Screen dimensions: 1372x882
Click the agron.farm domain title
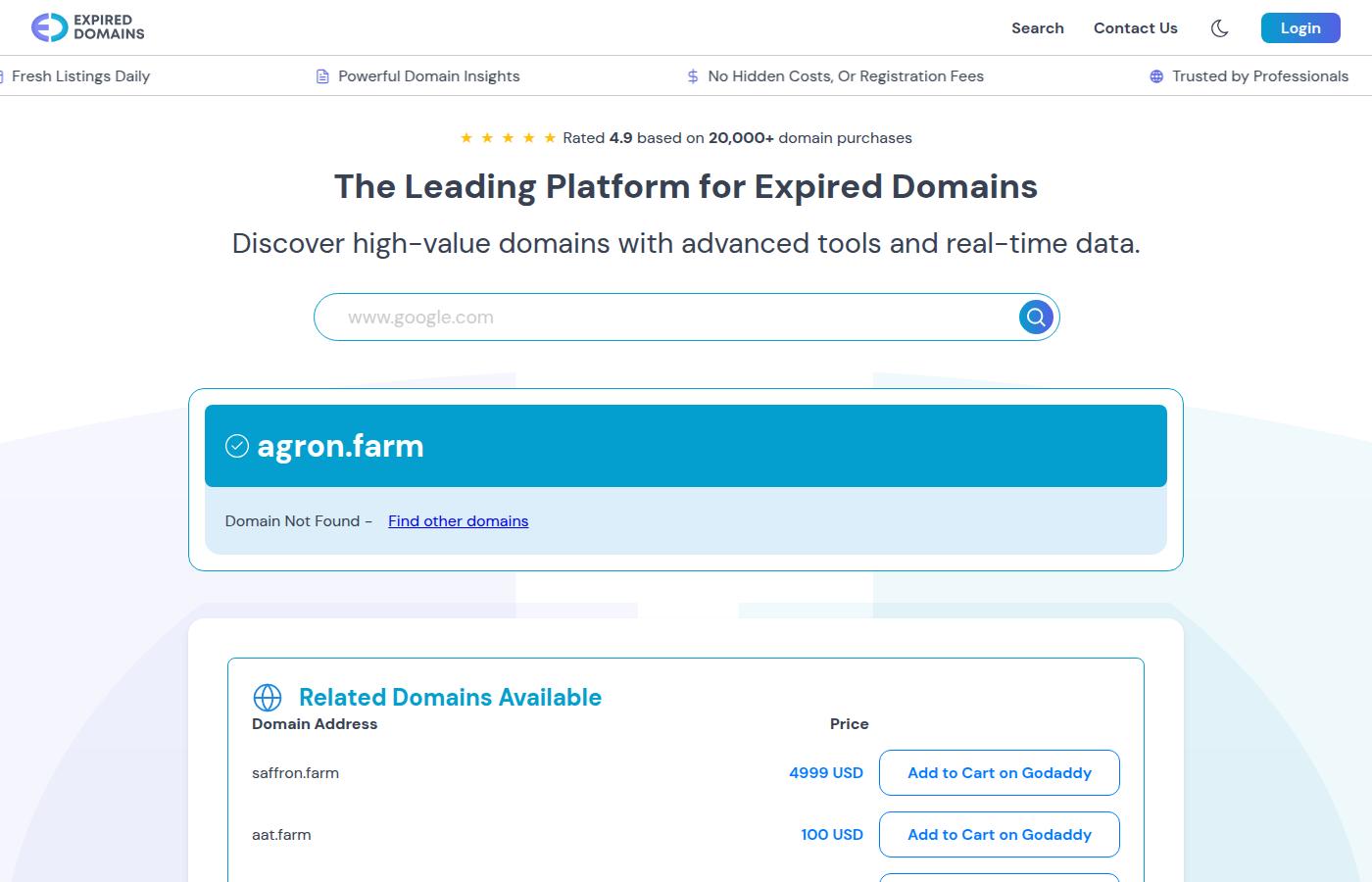point(340,446)
